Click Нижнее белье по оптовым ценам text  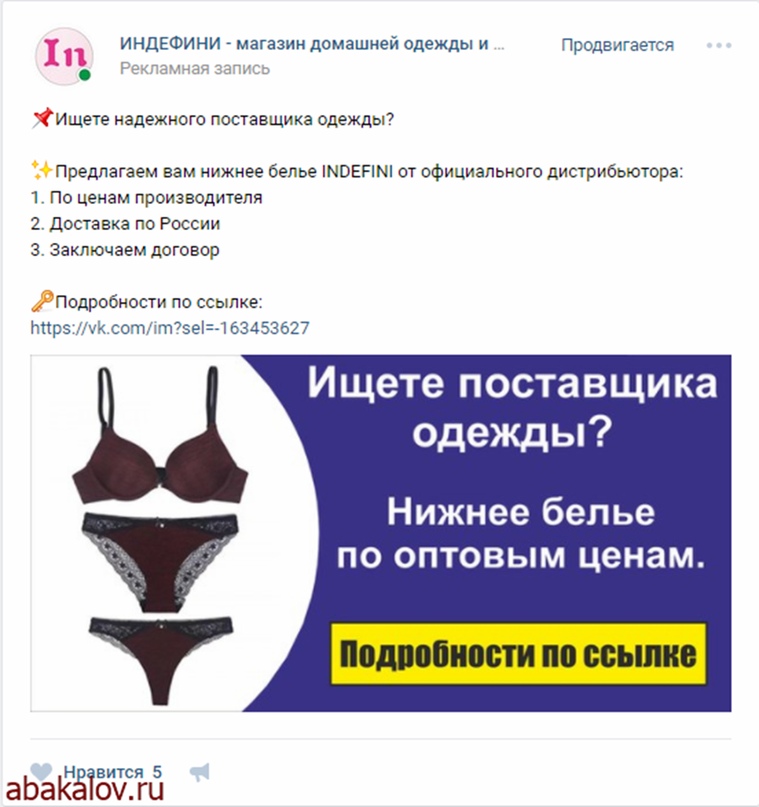point(520,534)
